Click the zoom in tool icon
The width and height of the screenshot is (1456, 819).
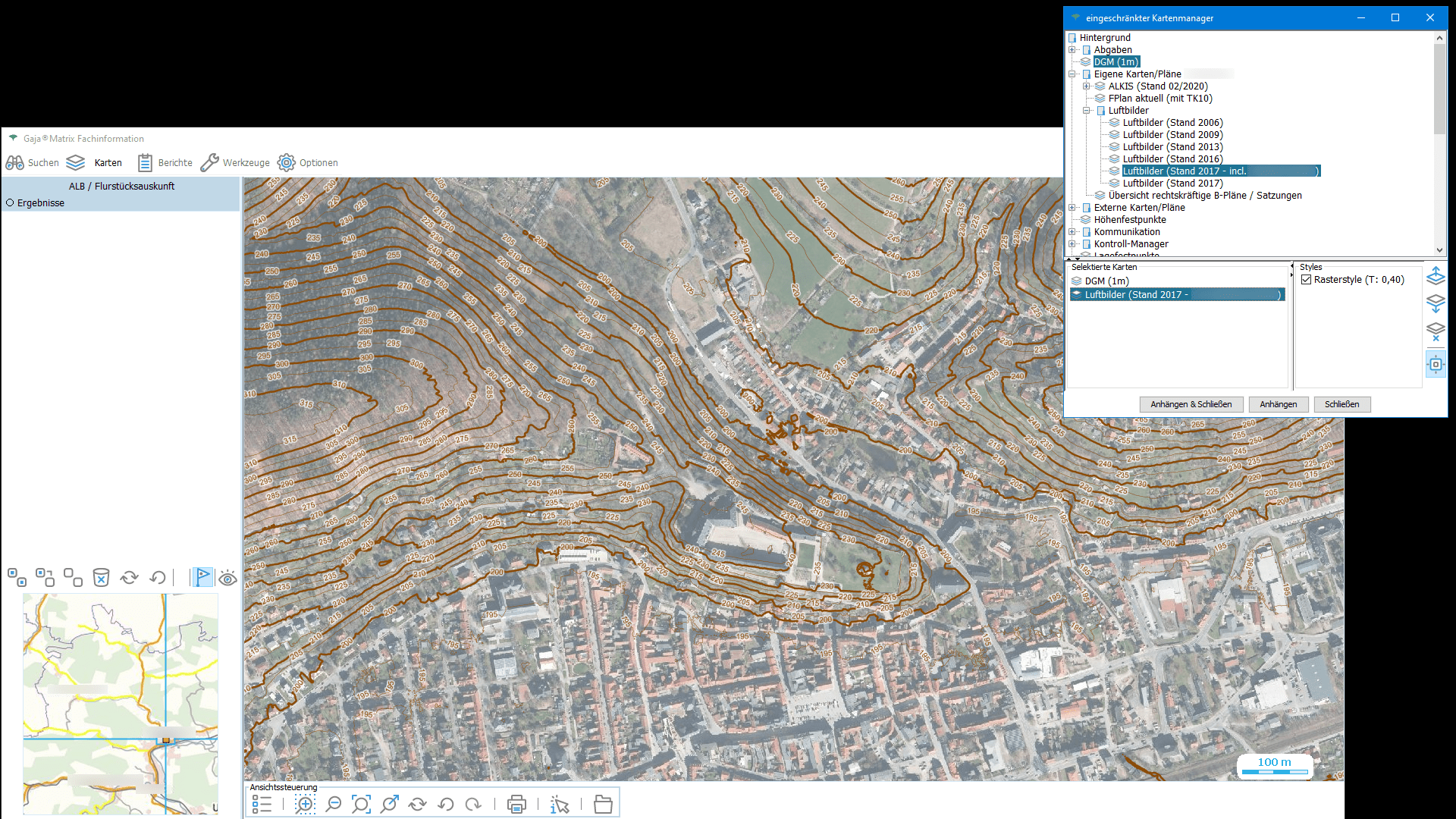coord(305,805)
